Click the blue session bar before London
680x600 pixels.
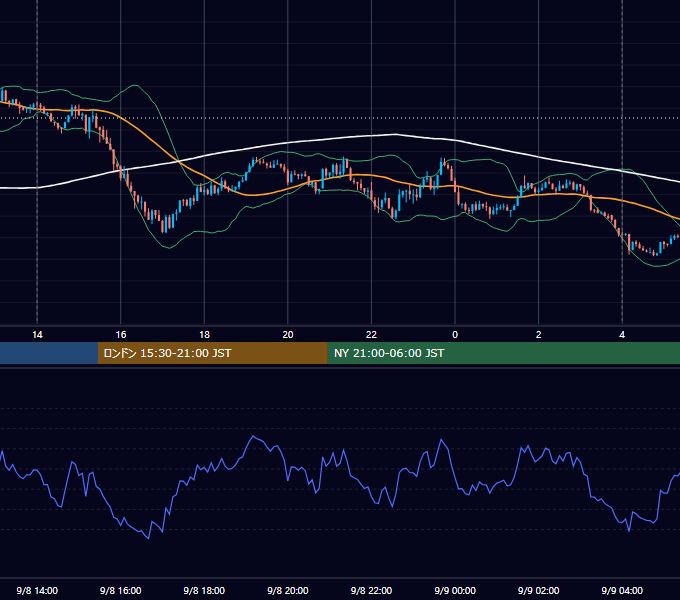[x=49, y=353]
